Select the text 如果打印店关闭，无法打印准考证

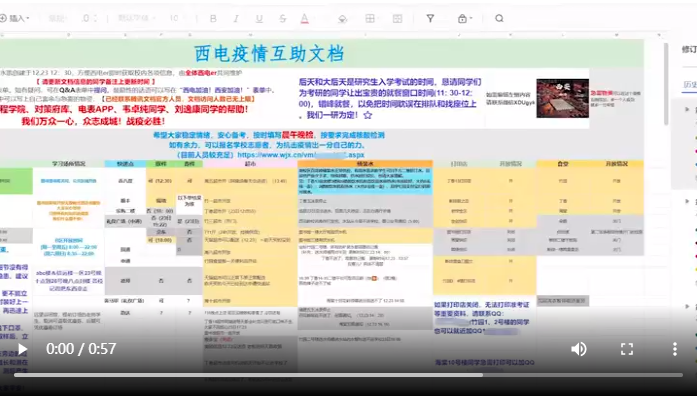(482, 305)
